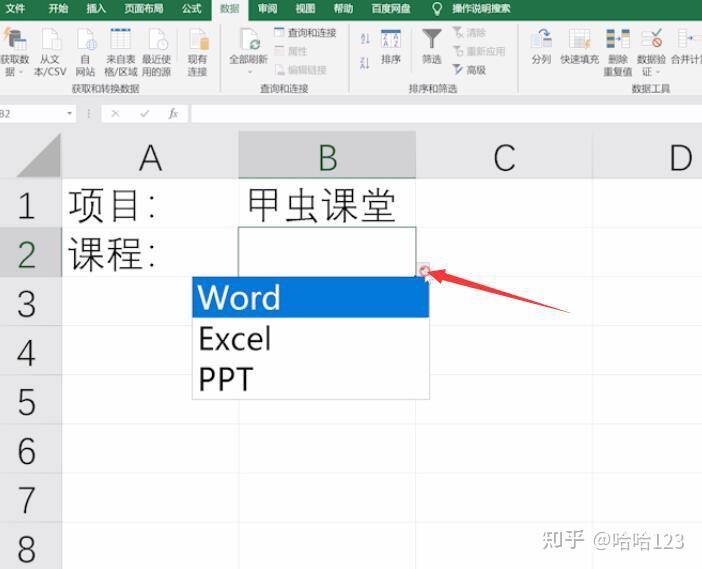Confirm the entry with the formula bar checkmark
The image size is (702, 569).
pos(144,114)
